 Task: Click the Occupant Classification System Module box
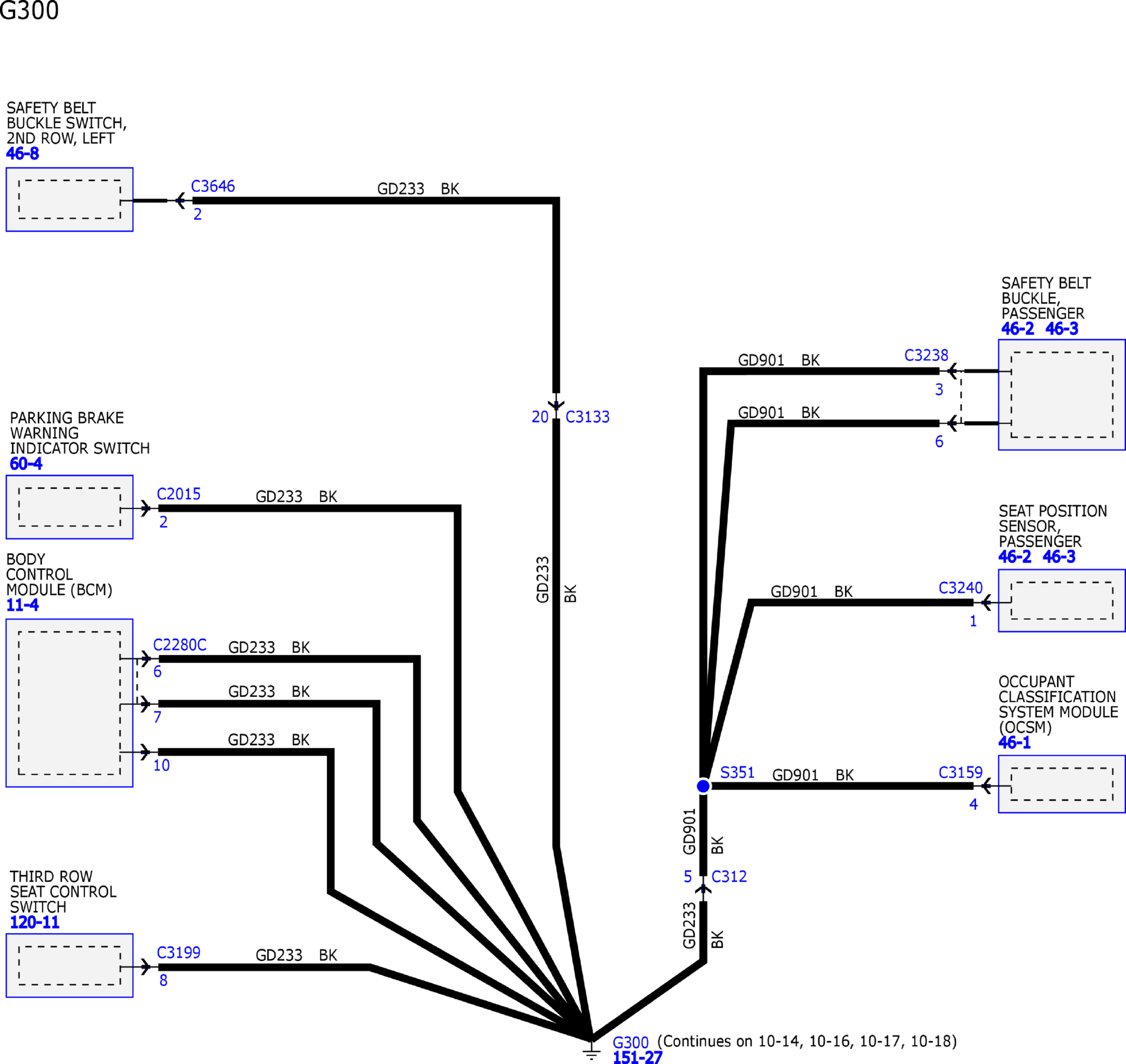point(1062,784)
